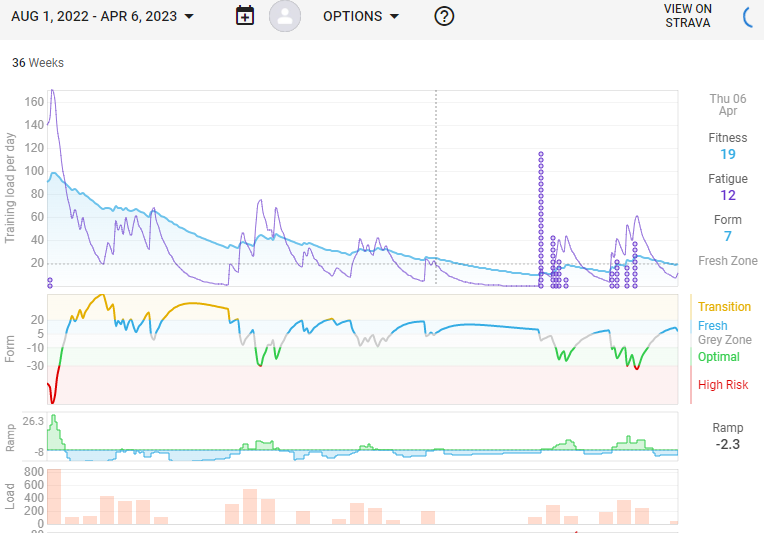Click the add calendar event icon
764x533 pixels.
tap(245, 16)
